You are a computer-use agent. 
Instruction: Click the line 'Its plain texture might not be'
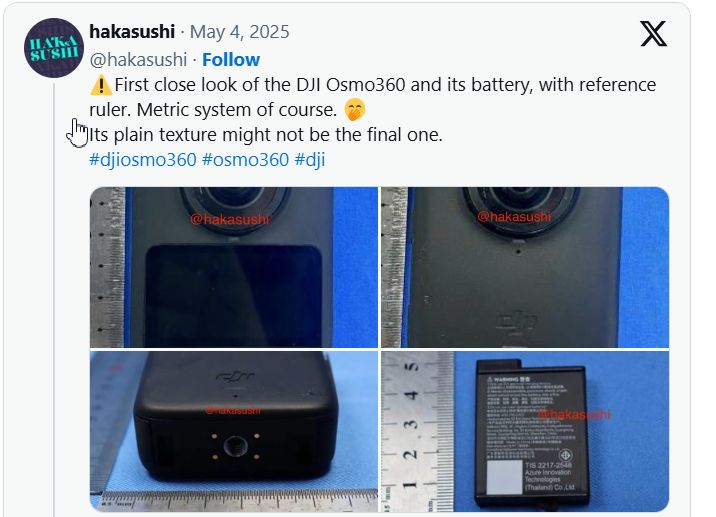[x=265, y=135]
